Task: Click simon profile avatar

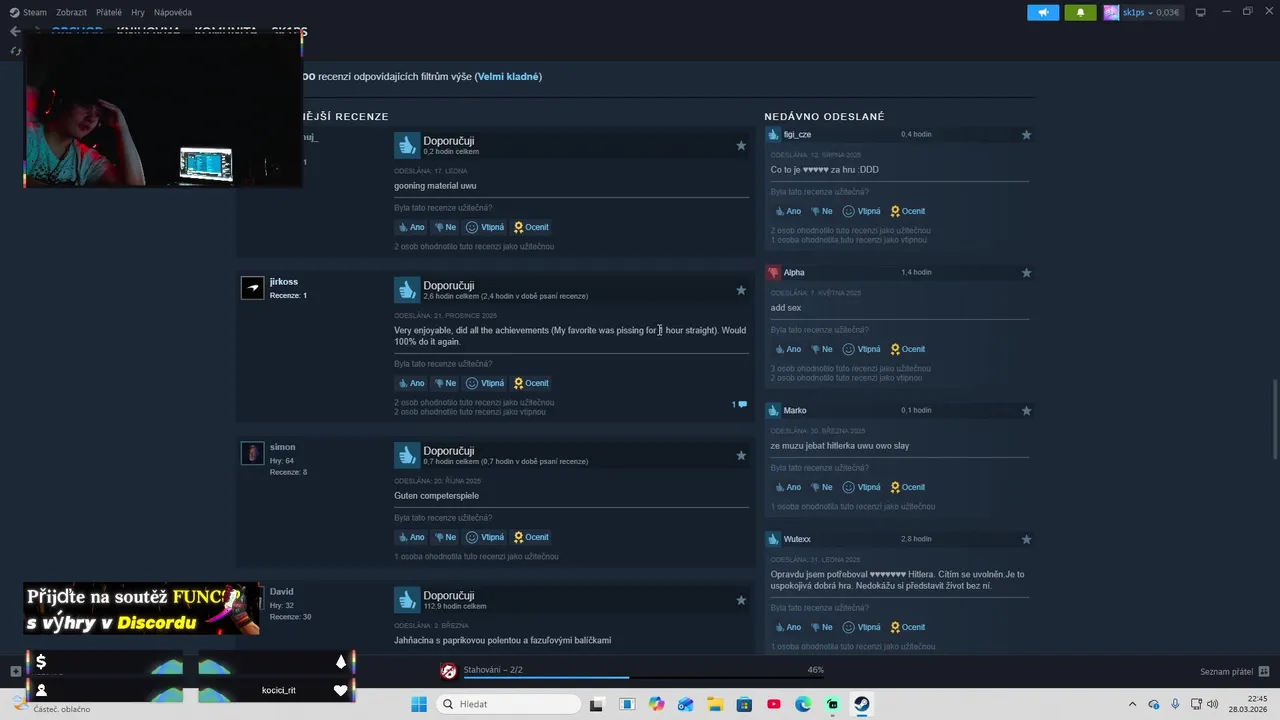Action: tap(252, 453)
